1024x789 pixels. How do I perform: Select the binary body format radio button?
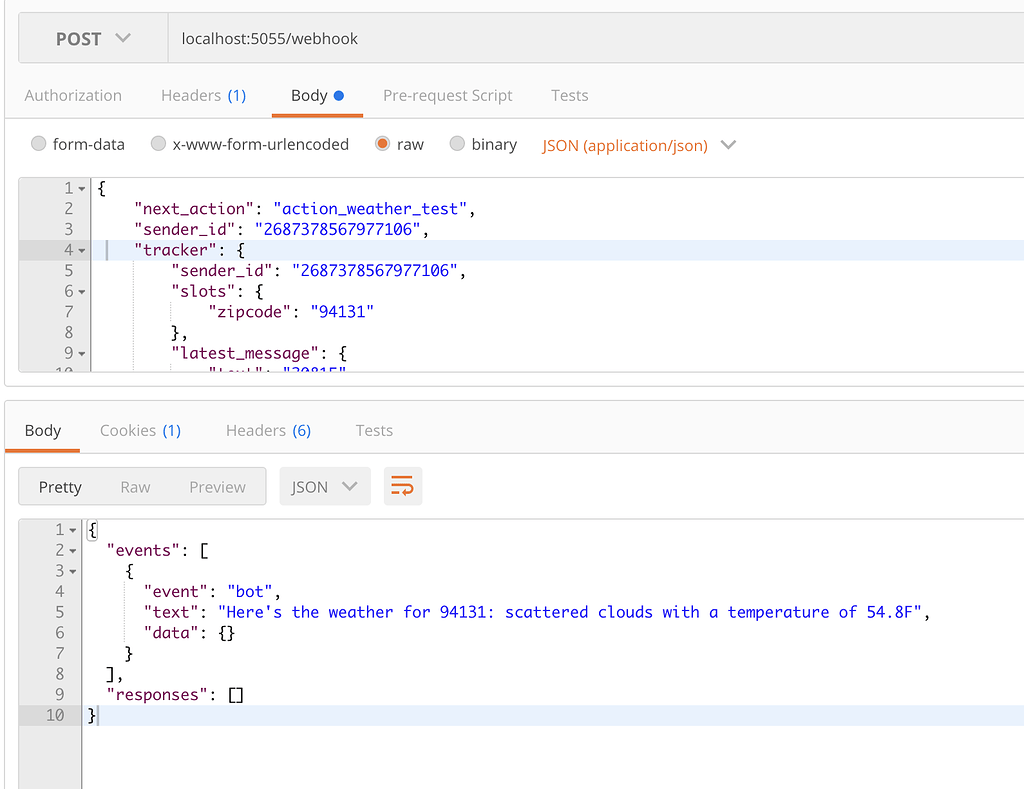tap(457, 144)
